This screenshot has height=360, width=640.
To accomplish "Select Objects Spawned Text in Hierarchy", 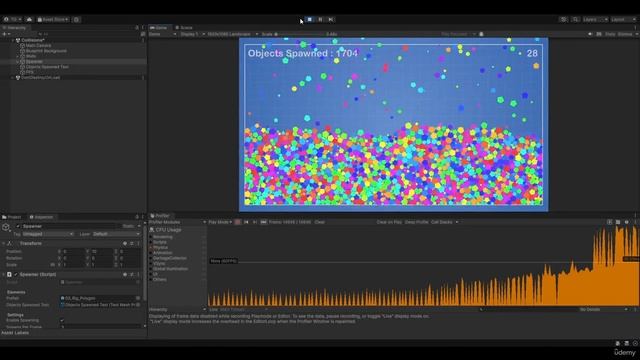I will (47, 67).
